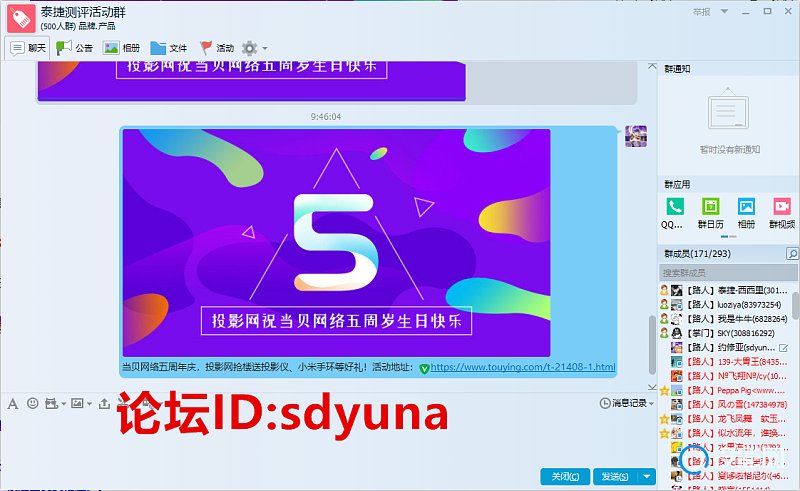Click the big number 5 anniversary image
800x491 pixels.
[336, 243]
